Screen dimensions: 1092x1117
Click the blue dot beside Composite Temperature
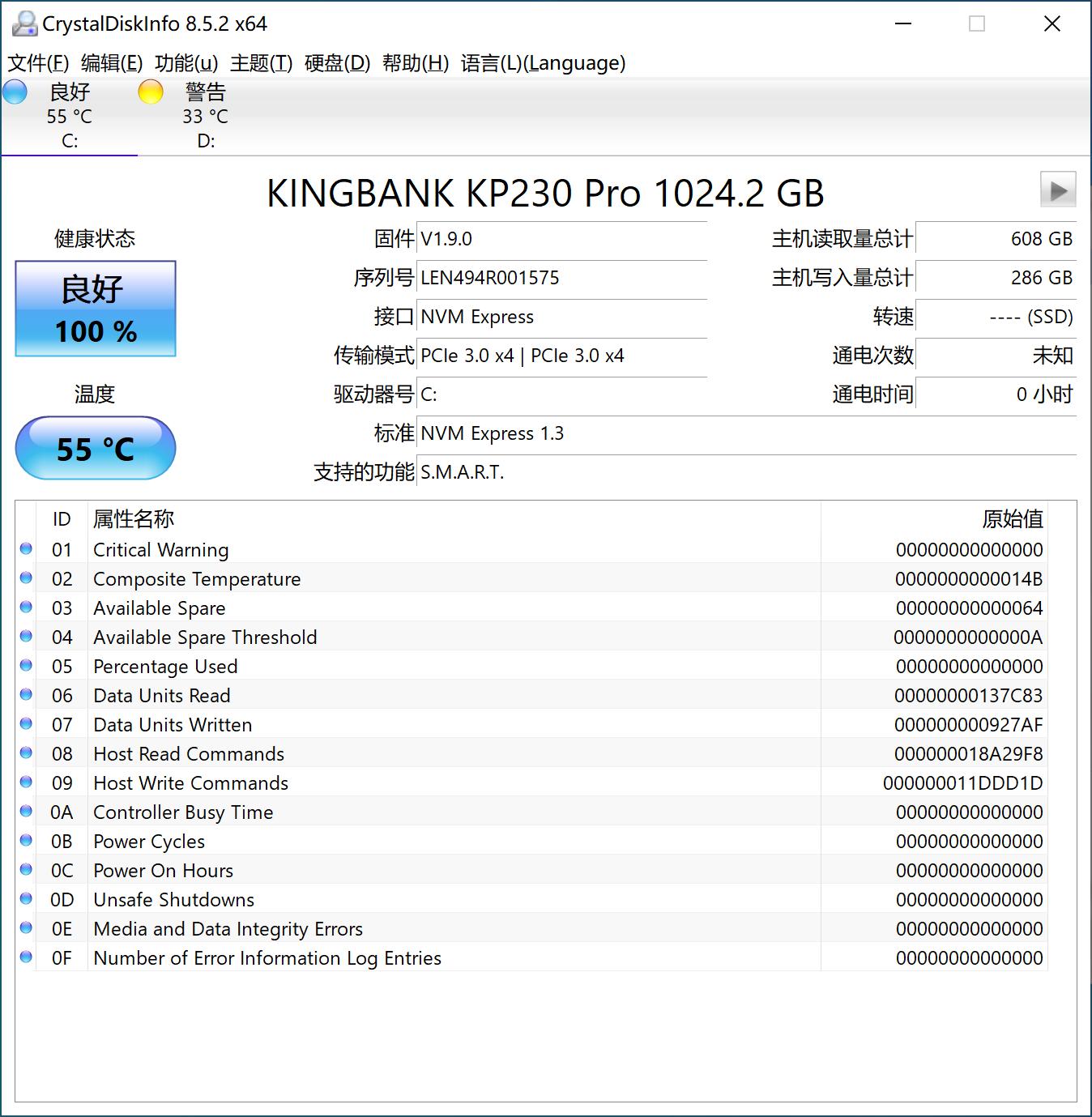[26, 577]
